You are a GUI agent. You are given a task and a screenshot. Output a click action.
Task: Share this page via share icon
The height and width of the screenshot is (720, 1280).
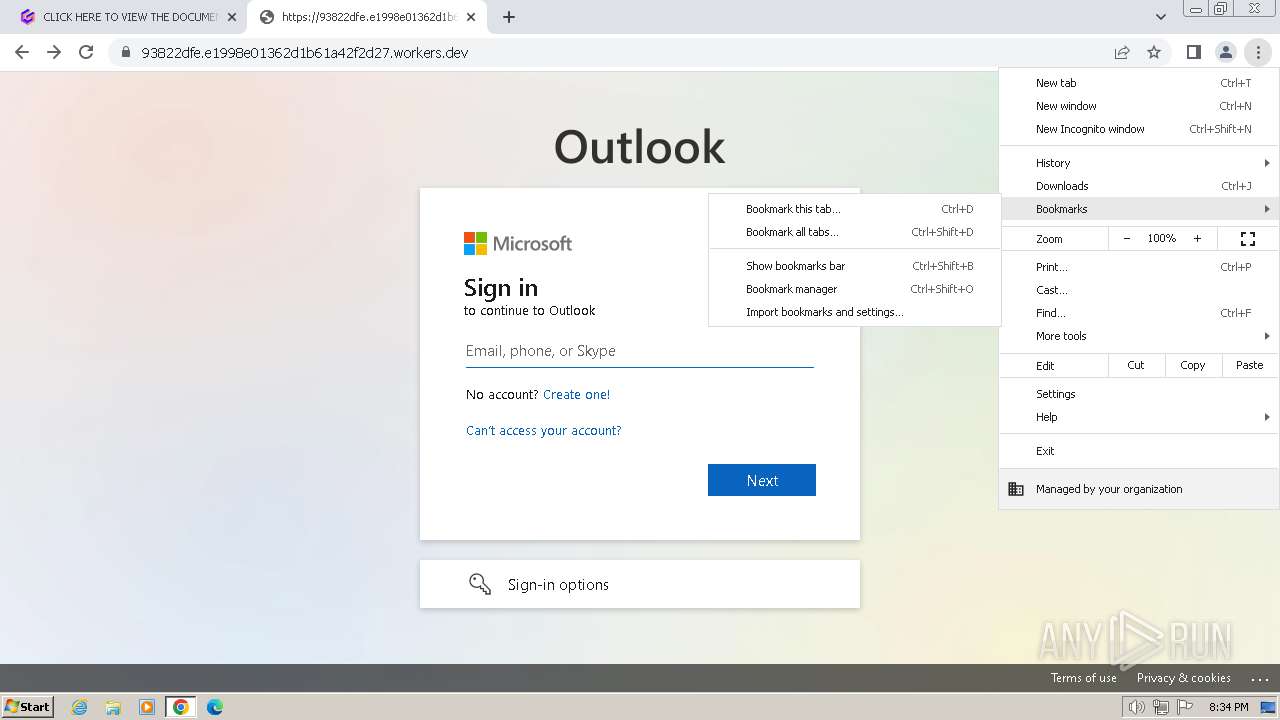coord(1122,52)
